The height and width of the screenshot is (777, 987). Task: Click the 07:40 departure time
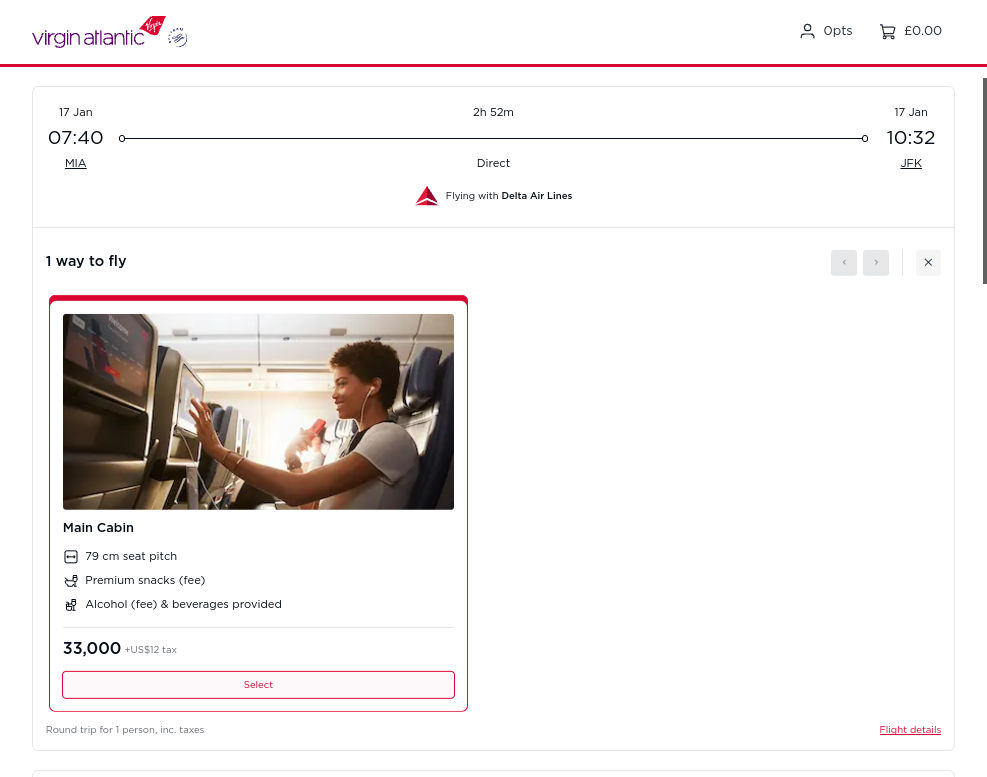pos(76,137)
